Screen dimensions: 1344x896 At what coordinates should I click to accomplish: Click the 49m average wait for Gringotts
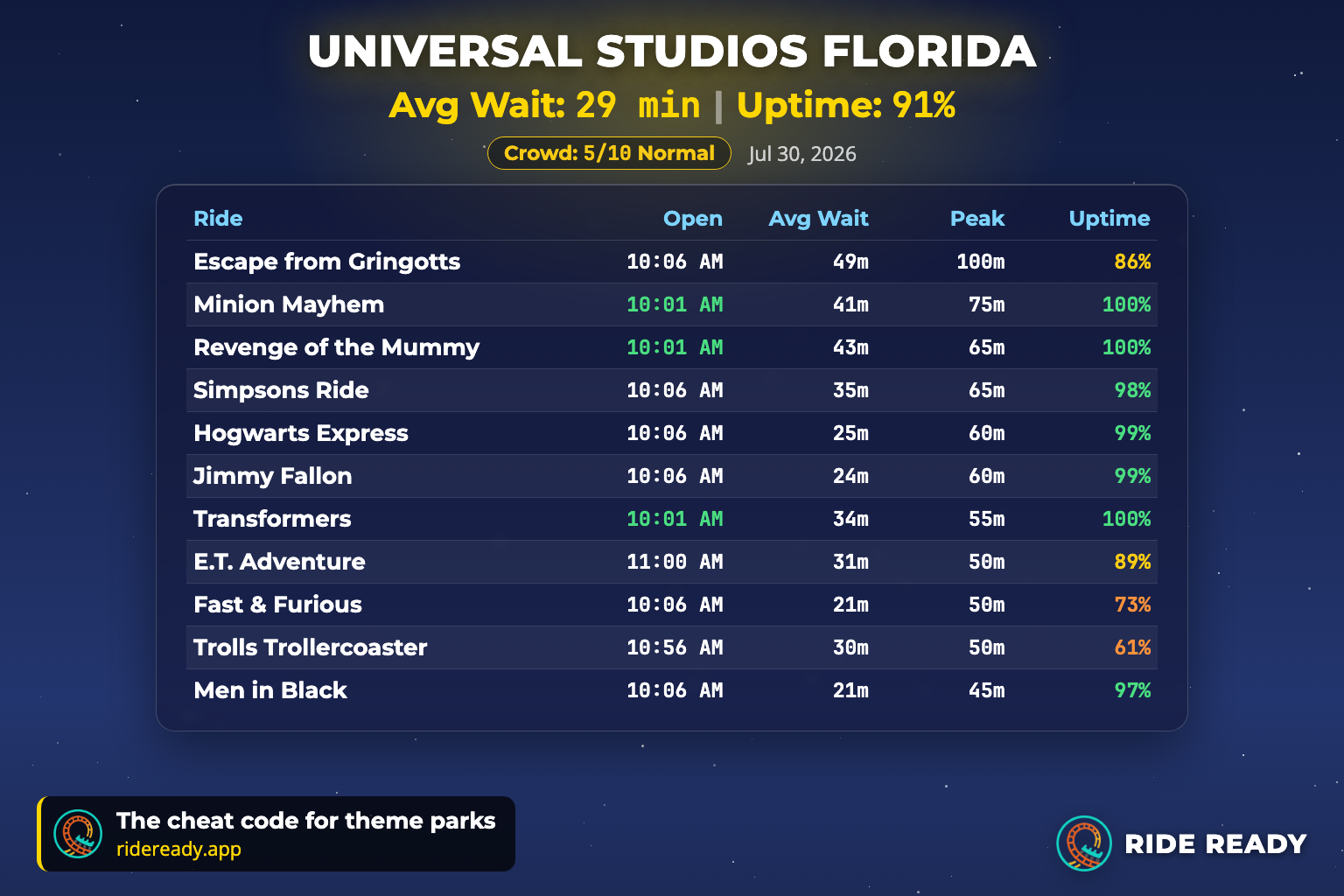point(850,262)
